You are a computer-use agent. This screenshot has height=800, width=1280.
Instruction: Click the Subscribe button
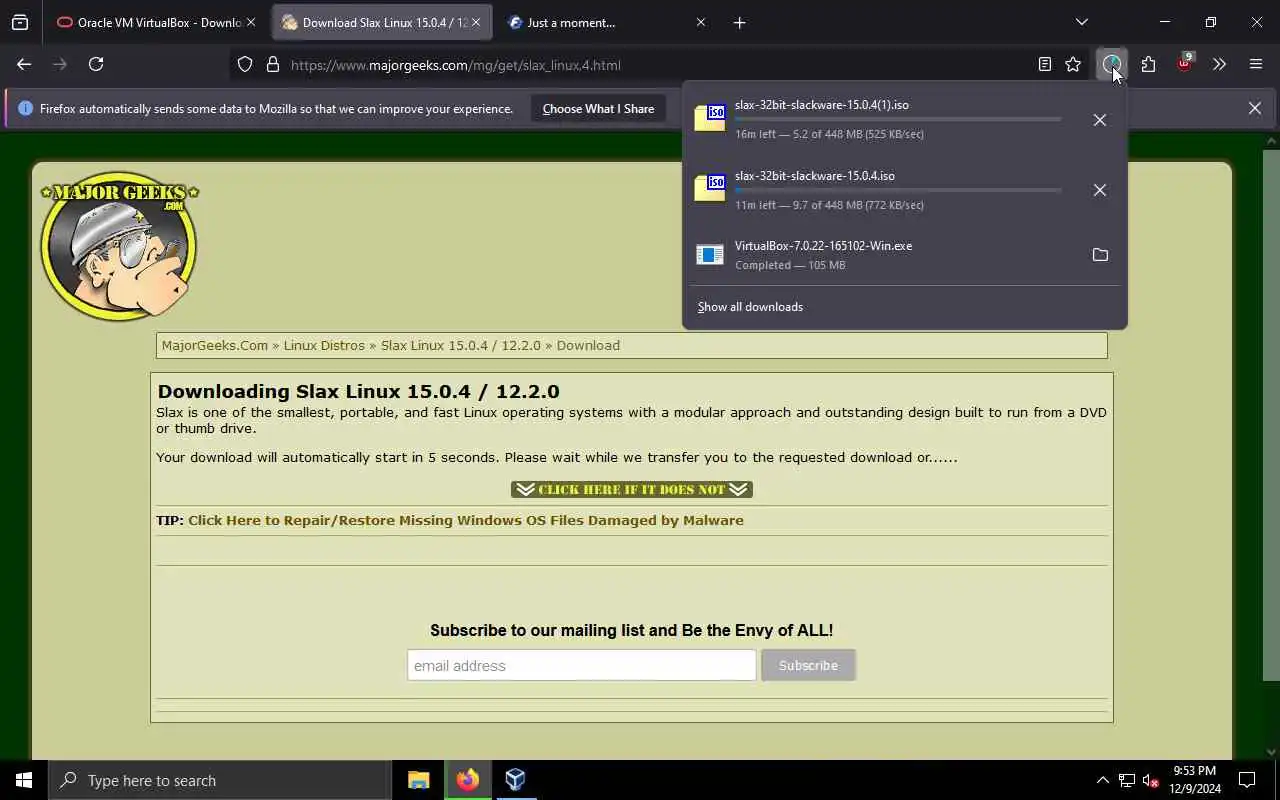tap(808, 665)
